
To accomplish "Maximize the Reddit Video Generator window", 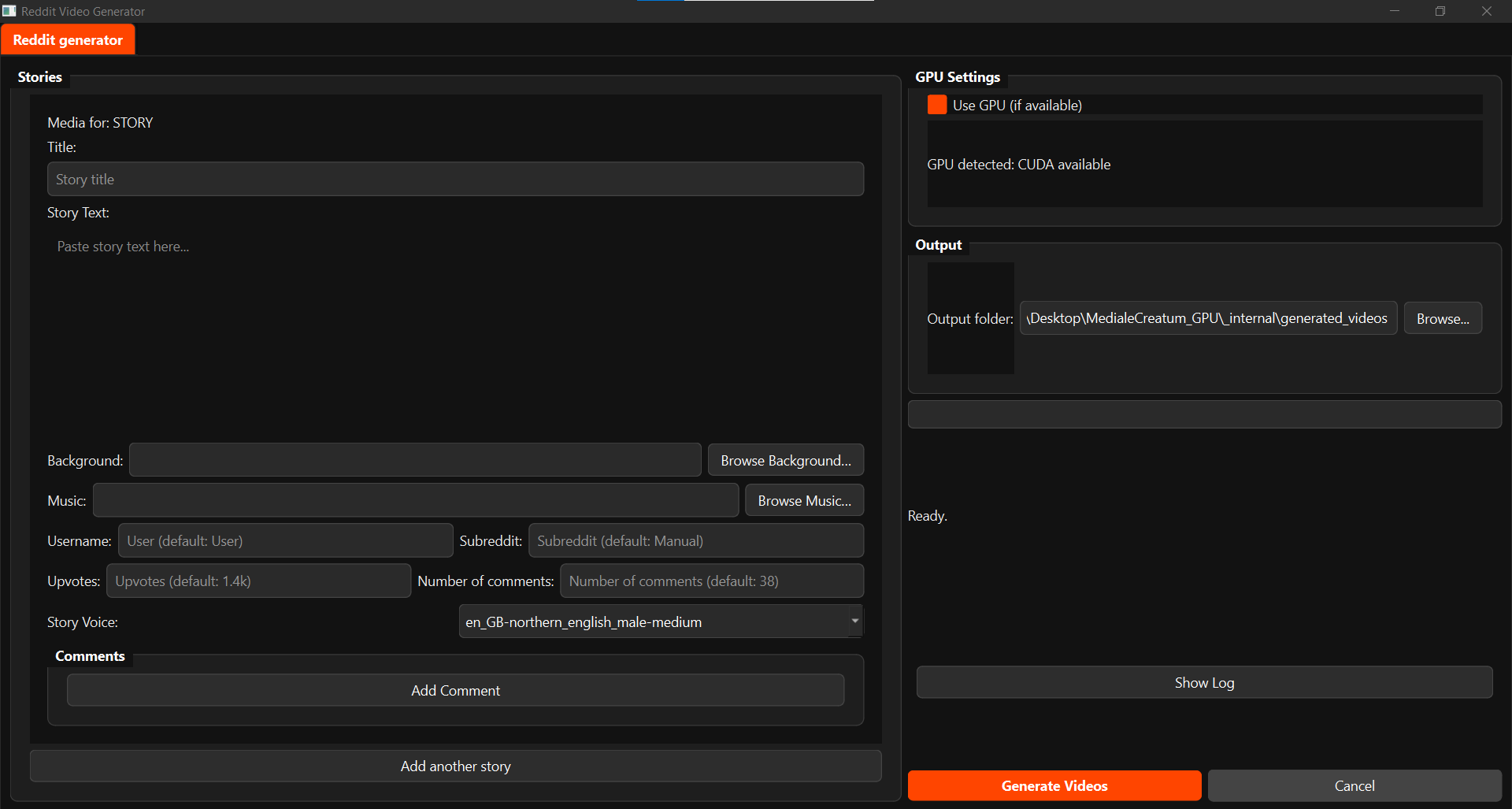I will (x=1440, y=11).
